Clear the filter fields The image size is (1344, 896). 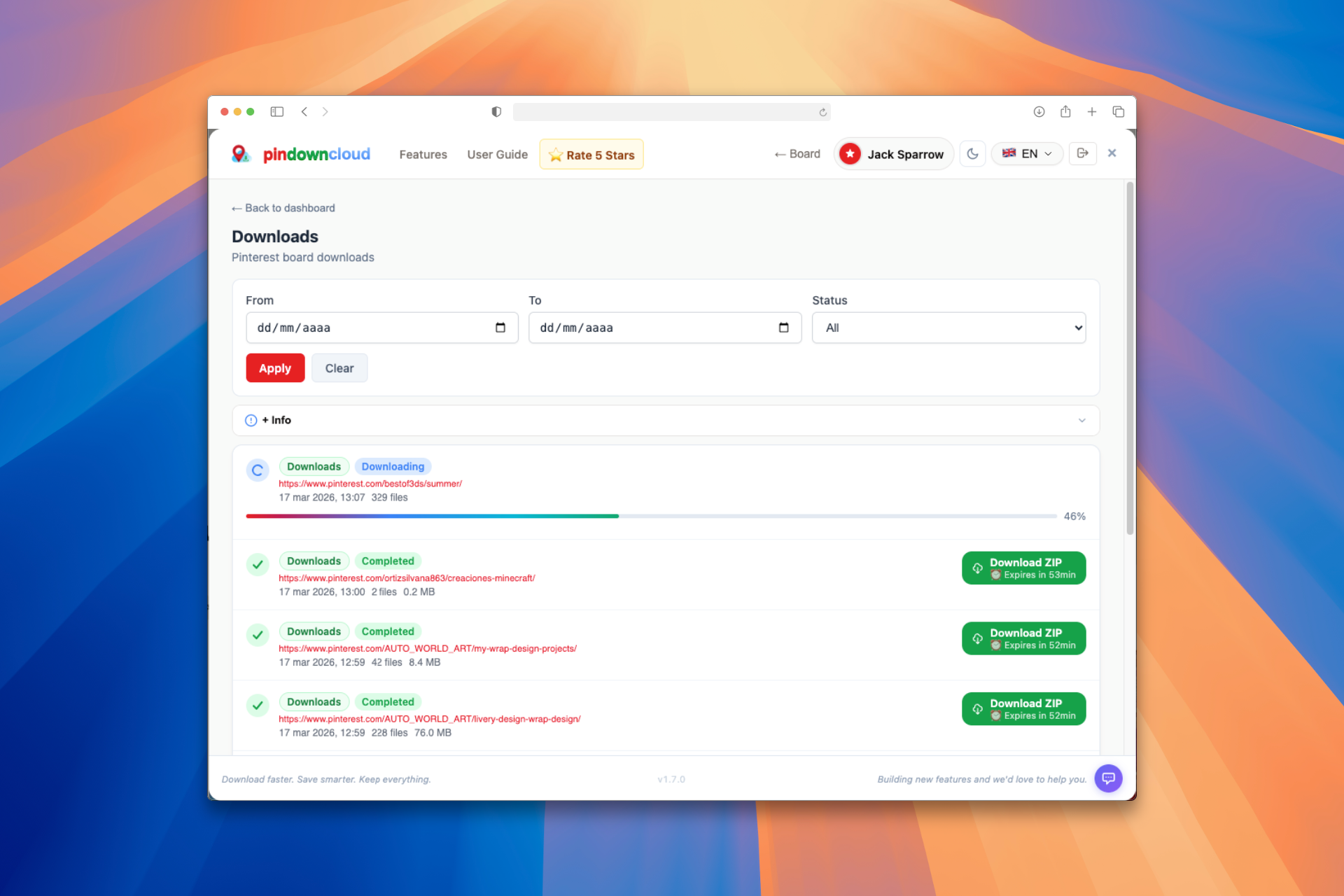(339, 368)
